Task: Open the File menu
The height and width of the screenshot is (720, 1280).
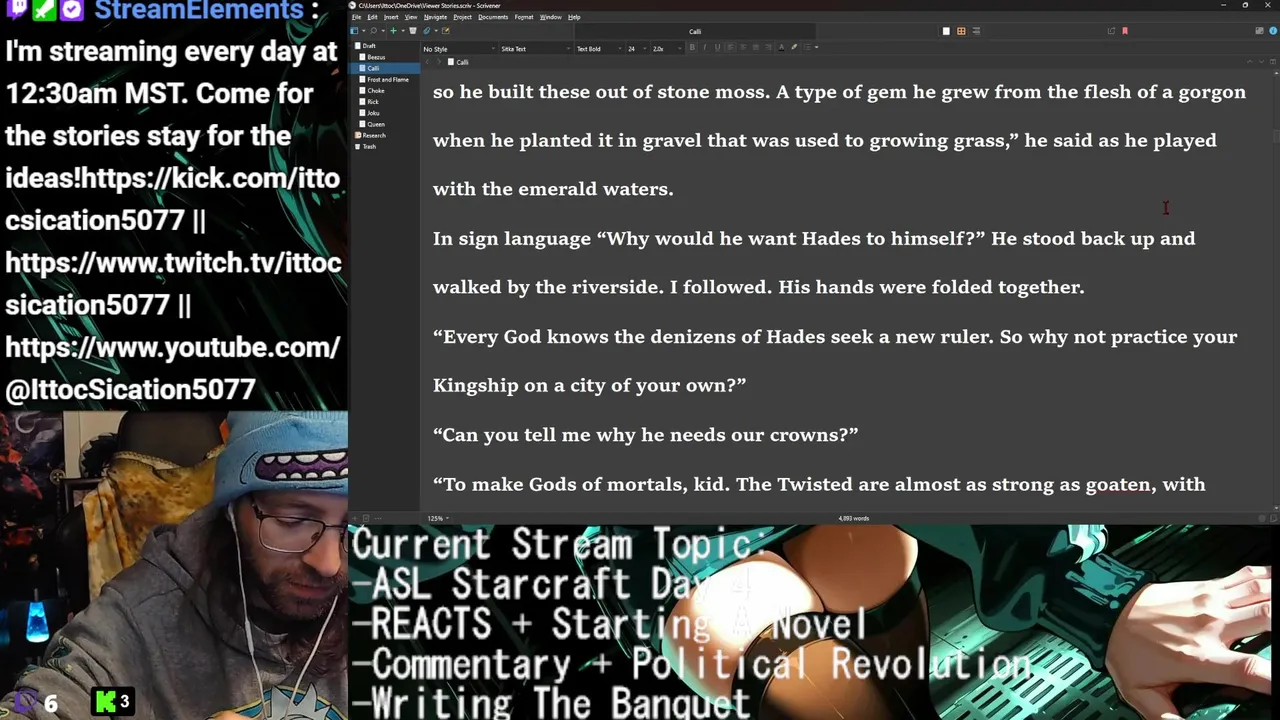Action: 356,17
